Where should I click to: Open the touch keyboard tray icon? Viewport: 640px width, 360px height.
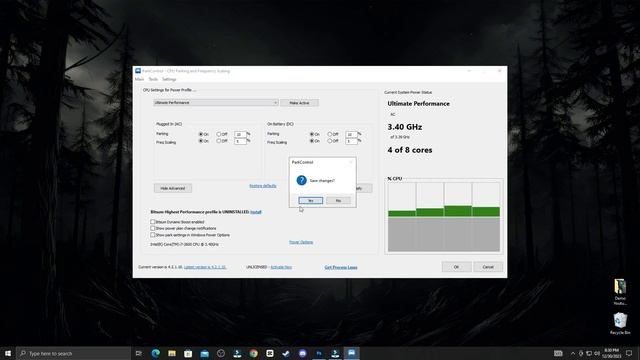(x=558, y=353)
